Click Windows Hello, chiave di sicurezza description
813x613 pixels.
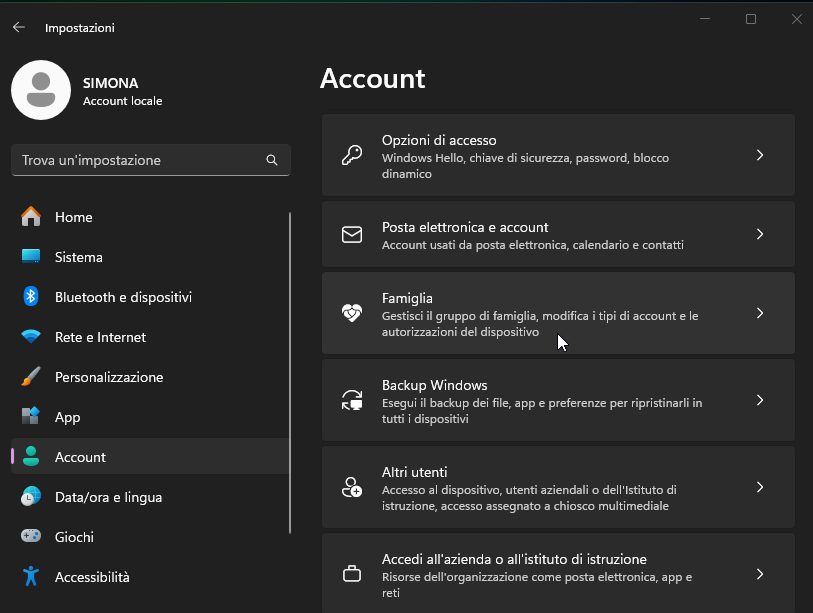(525, 166)
